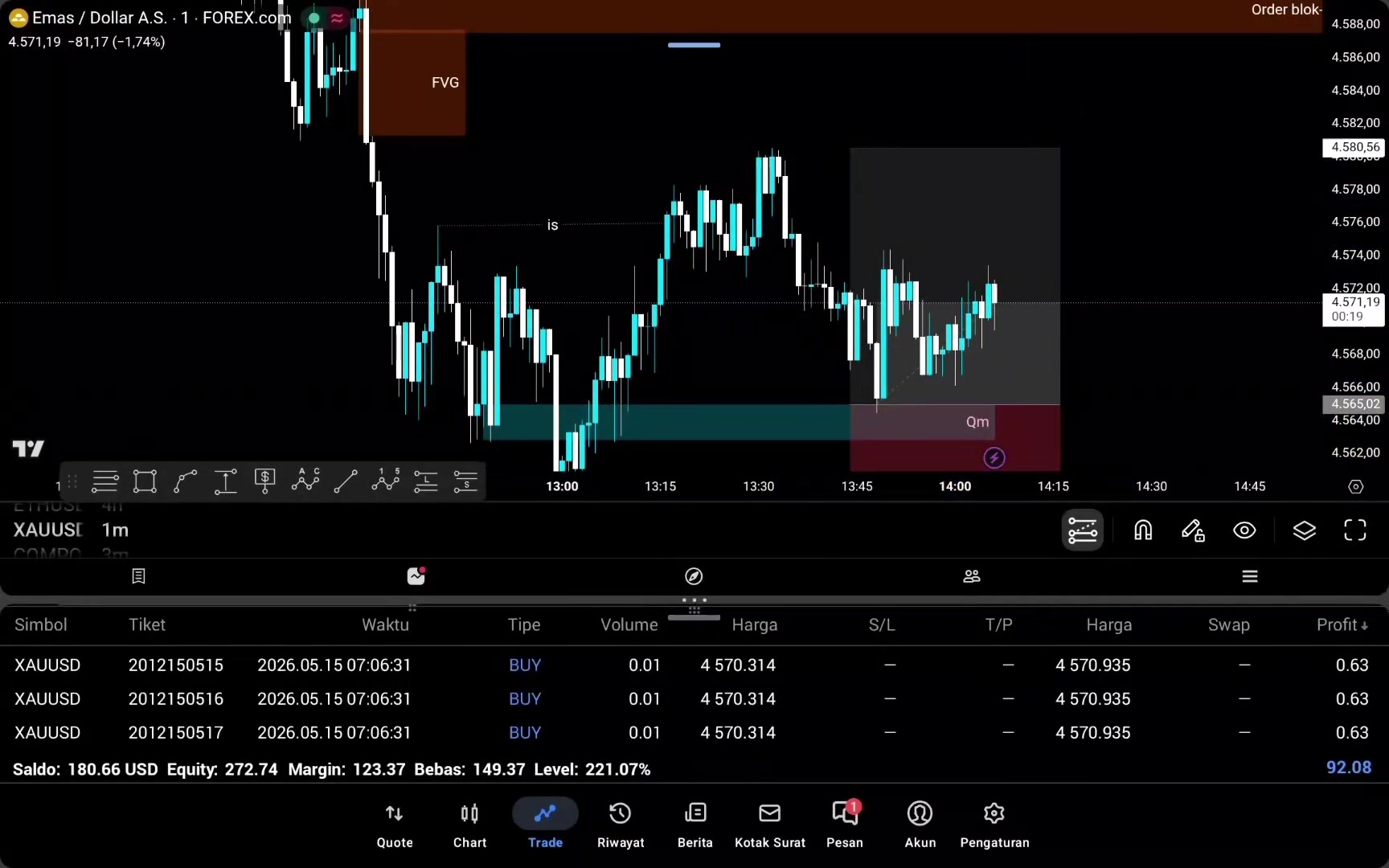Pick the long position tool with dollar sign
Screen dimensions: 1389x868
(x=265, y=481)
